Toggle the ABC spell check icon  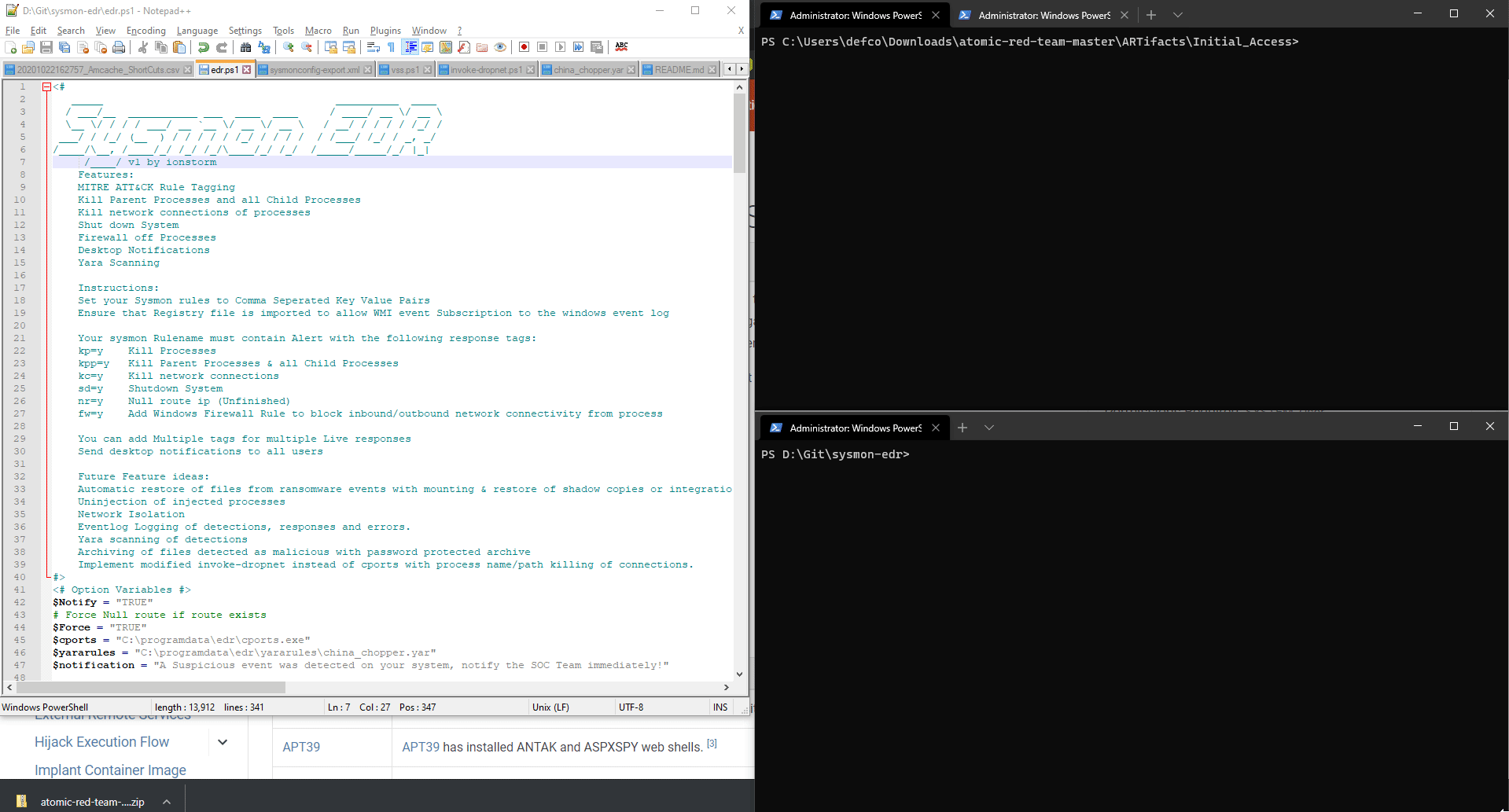pyautogui.click(x=621, y=48)
